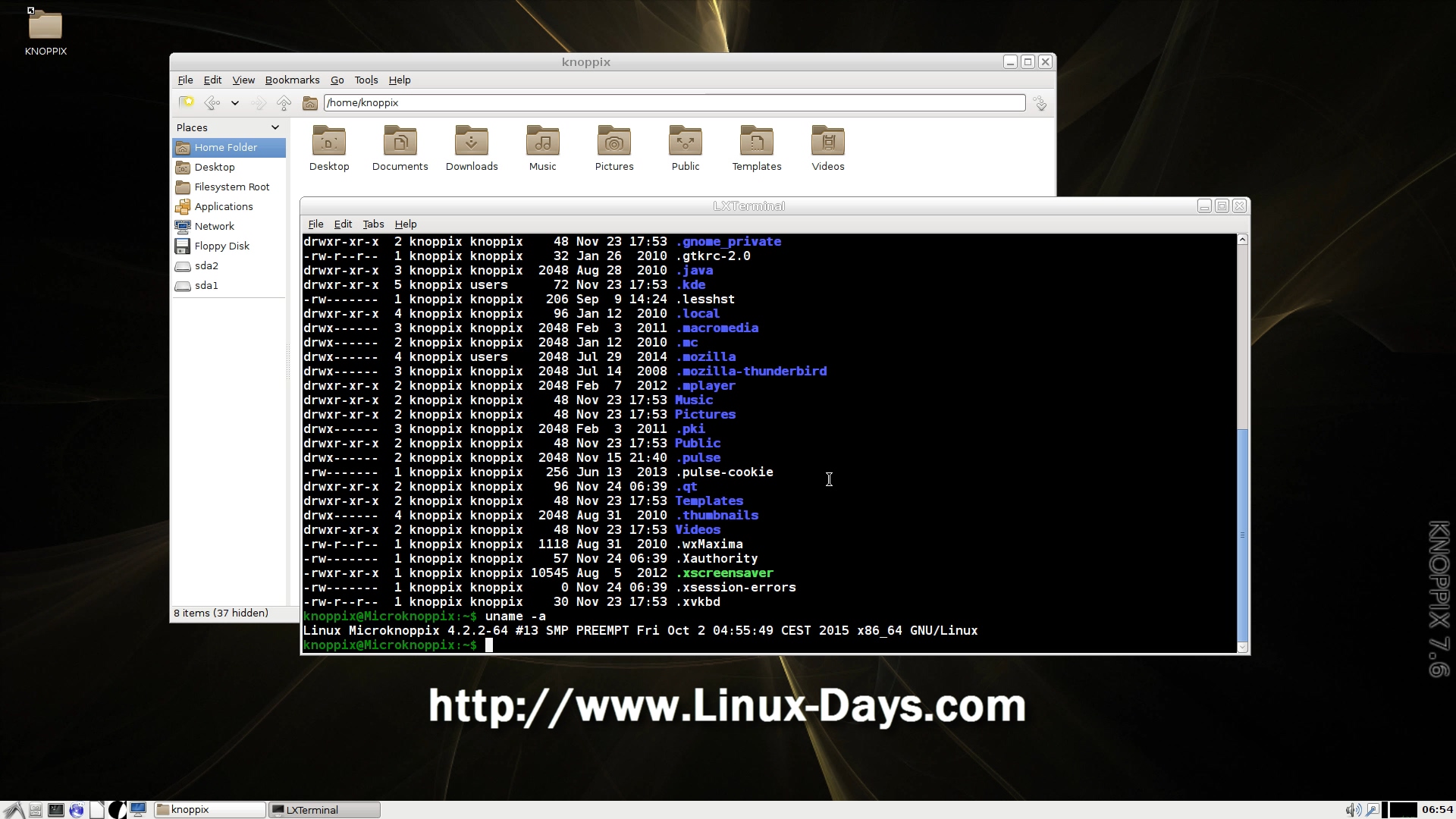Open Applications in Places sidebar

[229, 206]
